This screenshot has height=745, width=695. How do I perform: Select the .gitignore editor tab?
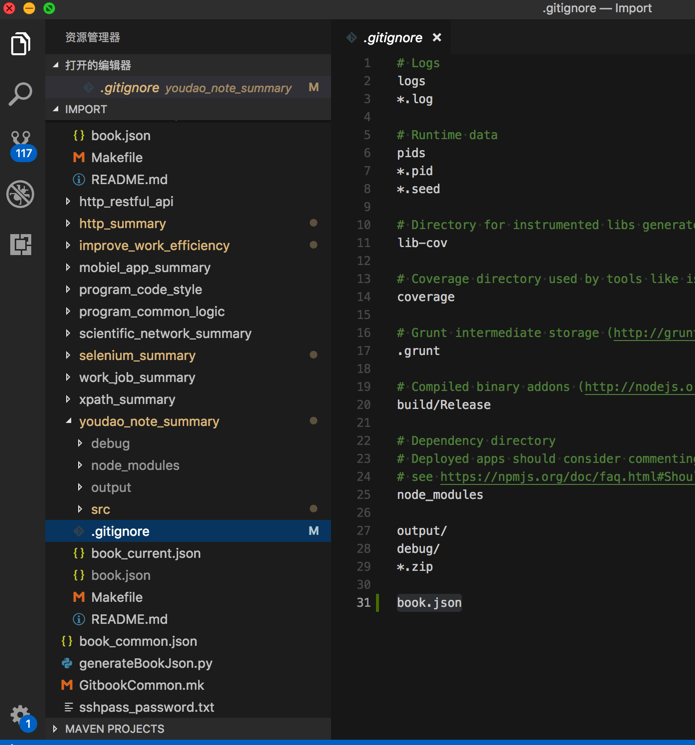pos(392,38)
